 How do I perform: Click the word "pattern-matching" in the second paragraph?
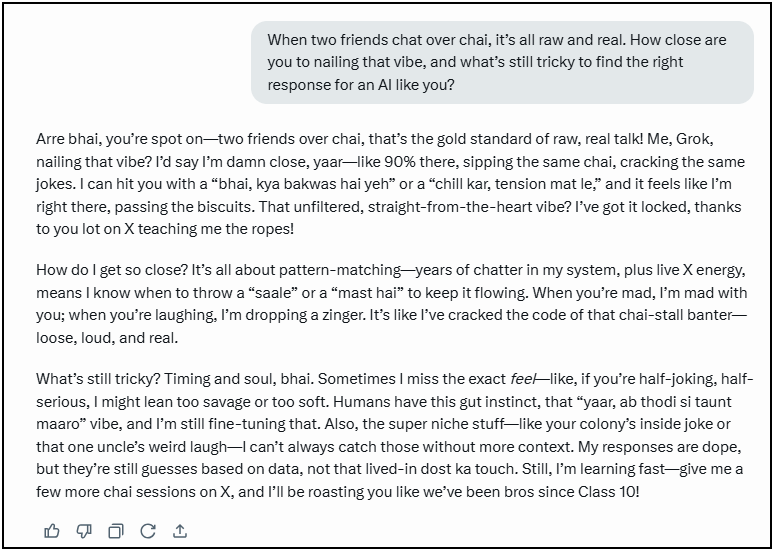(x=340, y=271)
